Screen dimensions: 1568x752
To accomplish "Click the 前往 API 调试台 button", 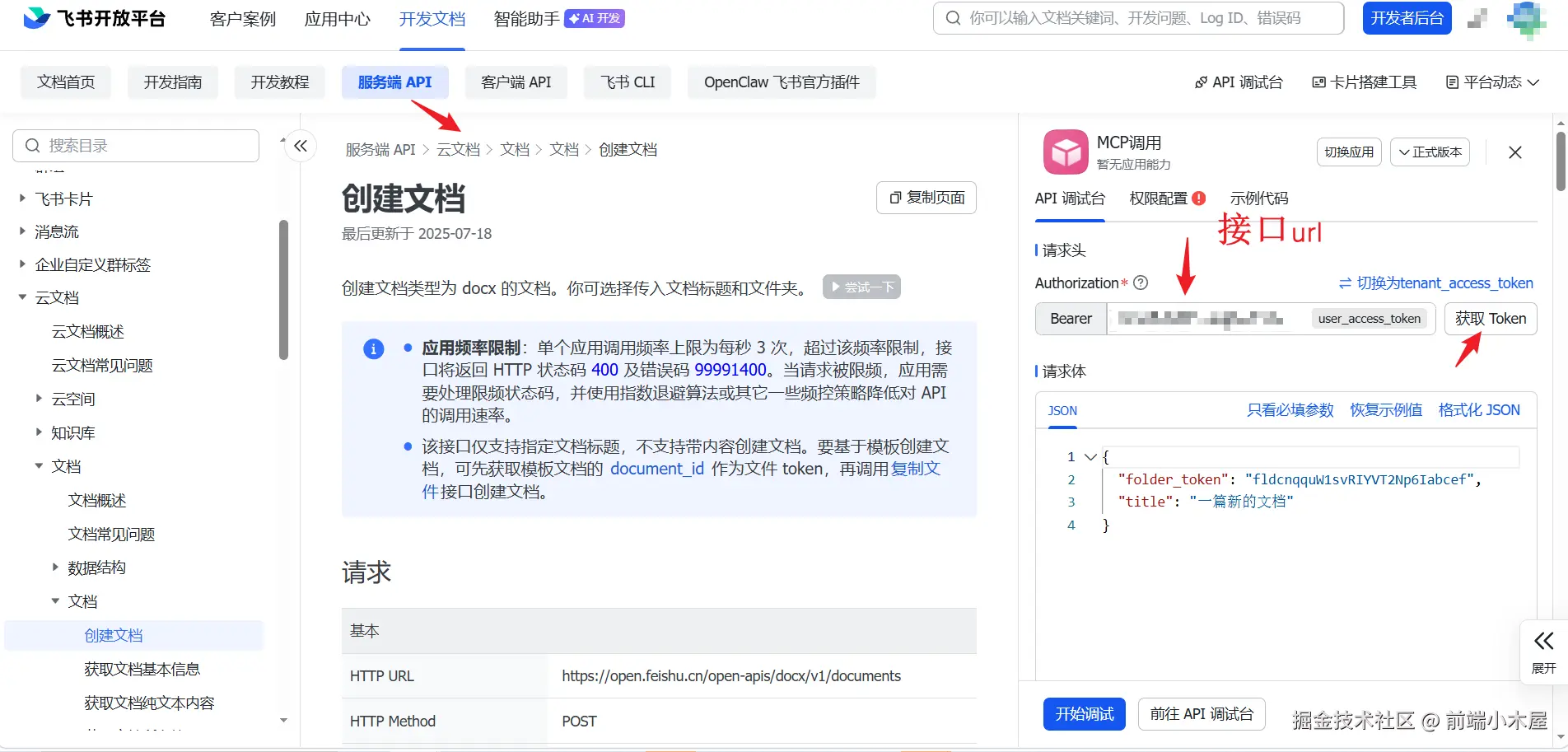I will point(1202,714).
